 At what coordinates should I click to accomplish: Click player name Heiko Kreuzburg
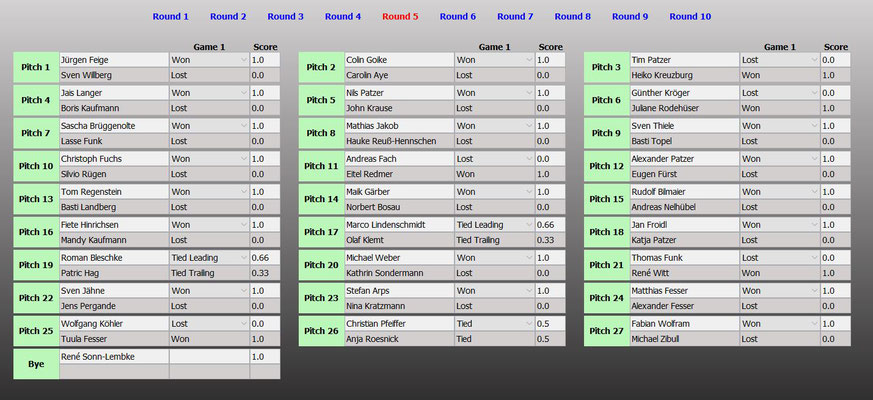(x=660, y=75)
